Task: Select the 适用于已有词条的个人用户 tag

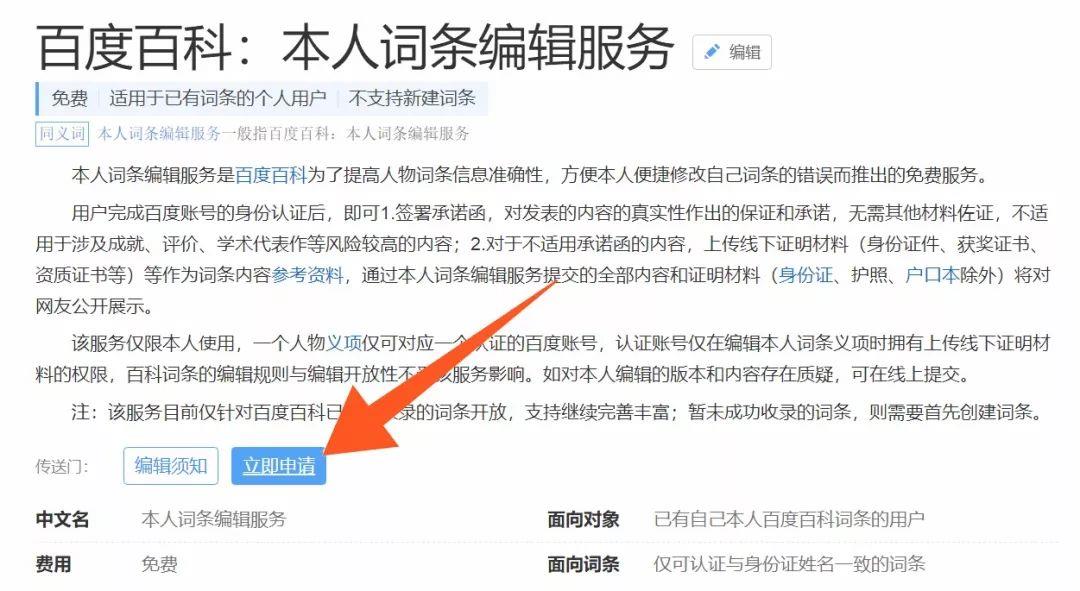Action: pos(218,98)
